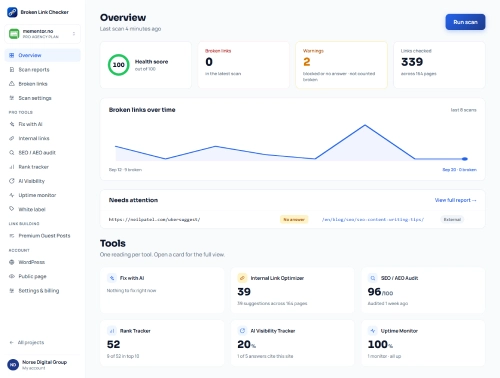Click the SEO / AEO Audit card search icon
500x378 pixels.
click(x=373, y=278)
